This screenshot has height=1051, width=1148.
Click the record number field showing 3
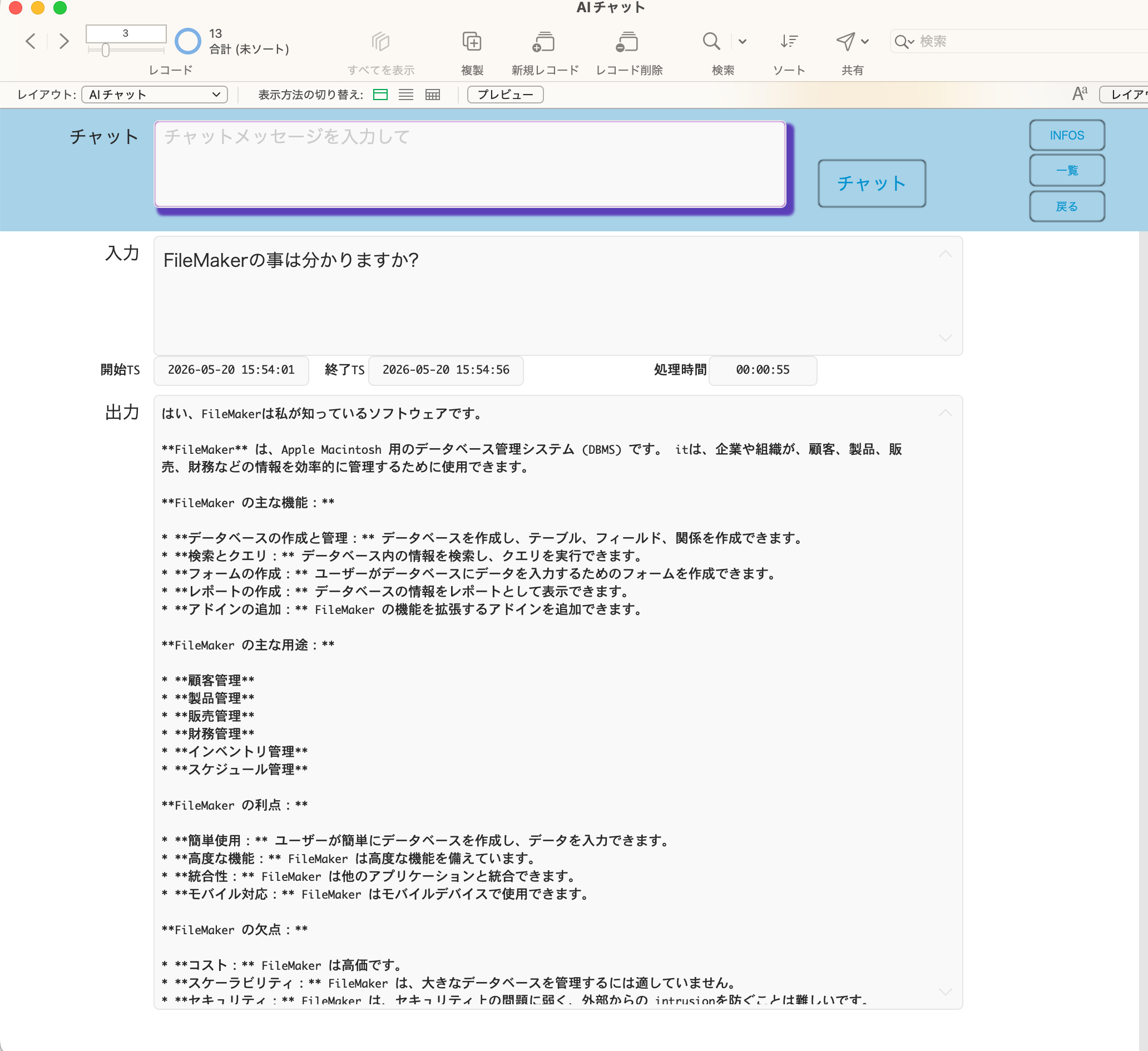[x=126, y=33]
